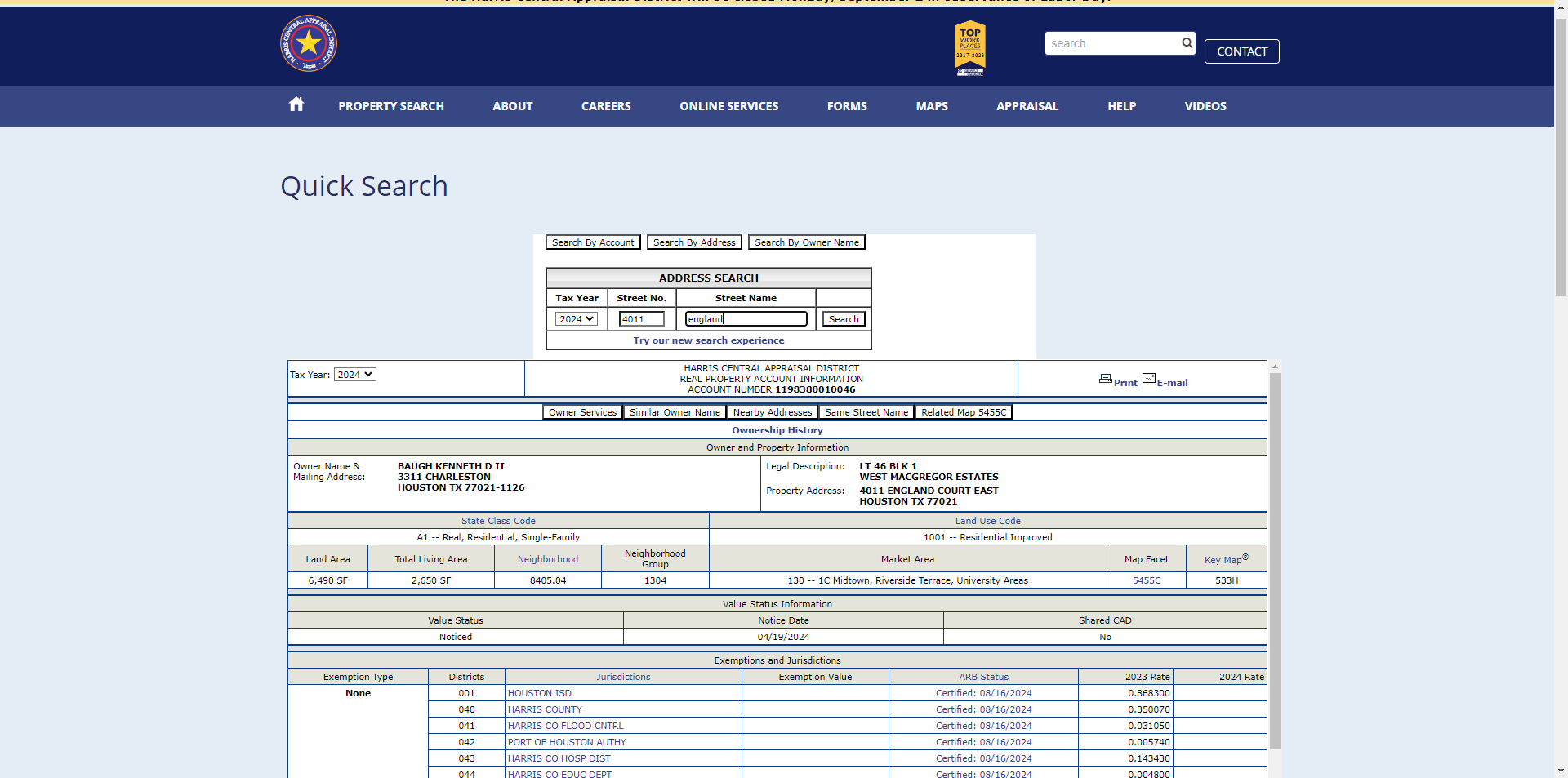Click the Search By Account button
This screenshot has height=778, width=1568.
(593, 242)
